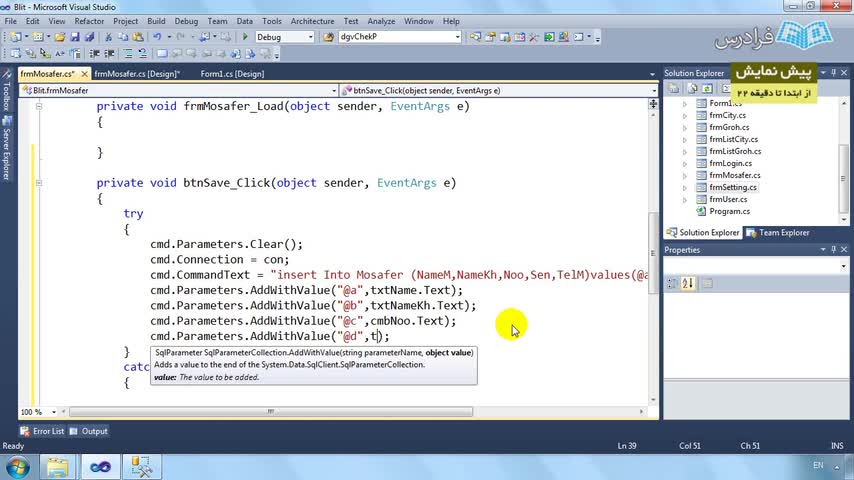Click the Solution Explorer Properties icon
Image resolution: width=854 pixels, height=480 pixels.
[674, 88]
